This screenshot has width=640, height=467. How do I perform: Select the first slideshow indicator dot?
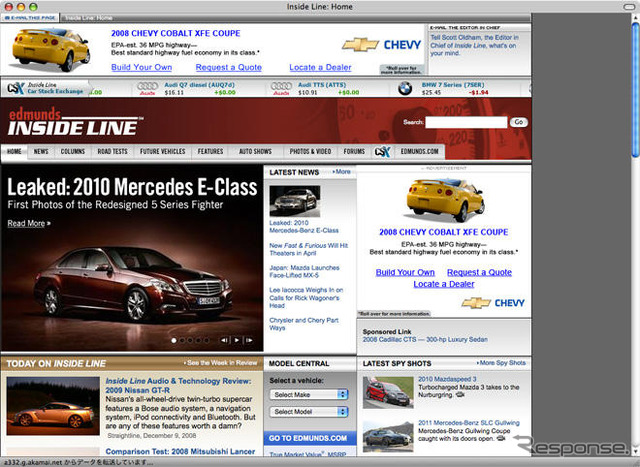174,340
